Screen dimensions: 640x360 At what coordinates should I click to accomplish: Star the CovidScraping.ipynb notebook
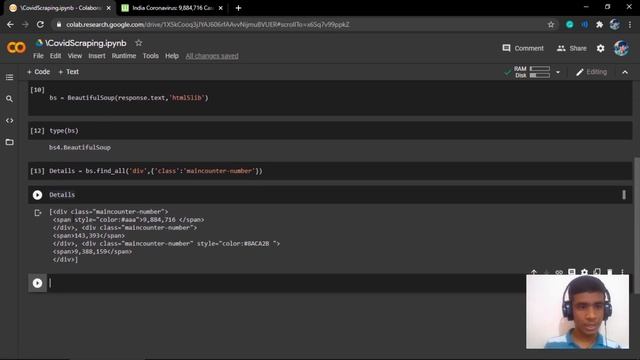pyautogui.click(x=139, y=42)
